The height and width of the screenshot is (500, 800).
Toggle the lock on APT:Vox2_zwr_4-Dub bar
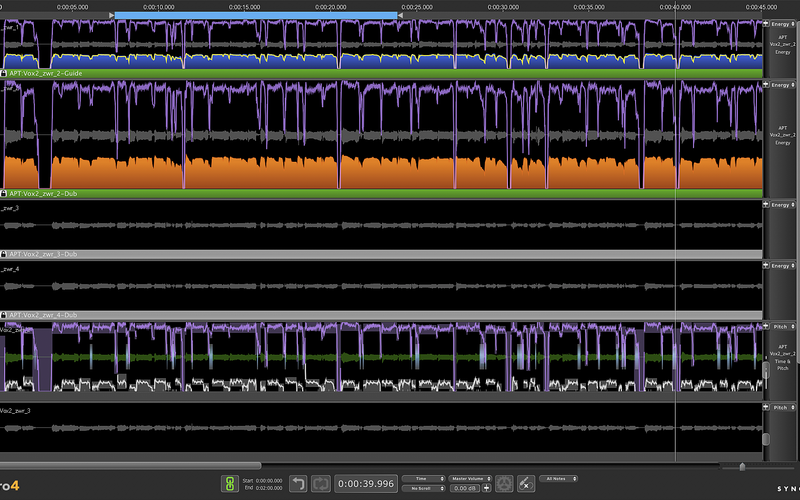[4, 315]
